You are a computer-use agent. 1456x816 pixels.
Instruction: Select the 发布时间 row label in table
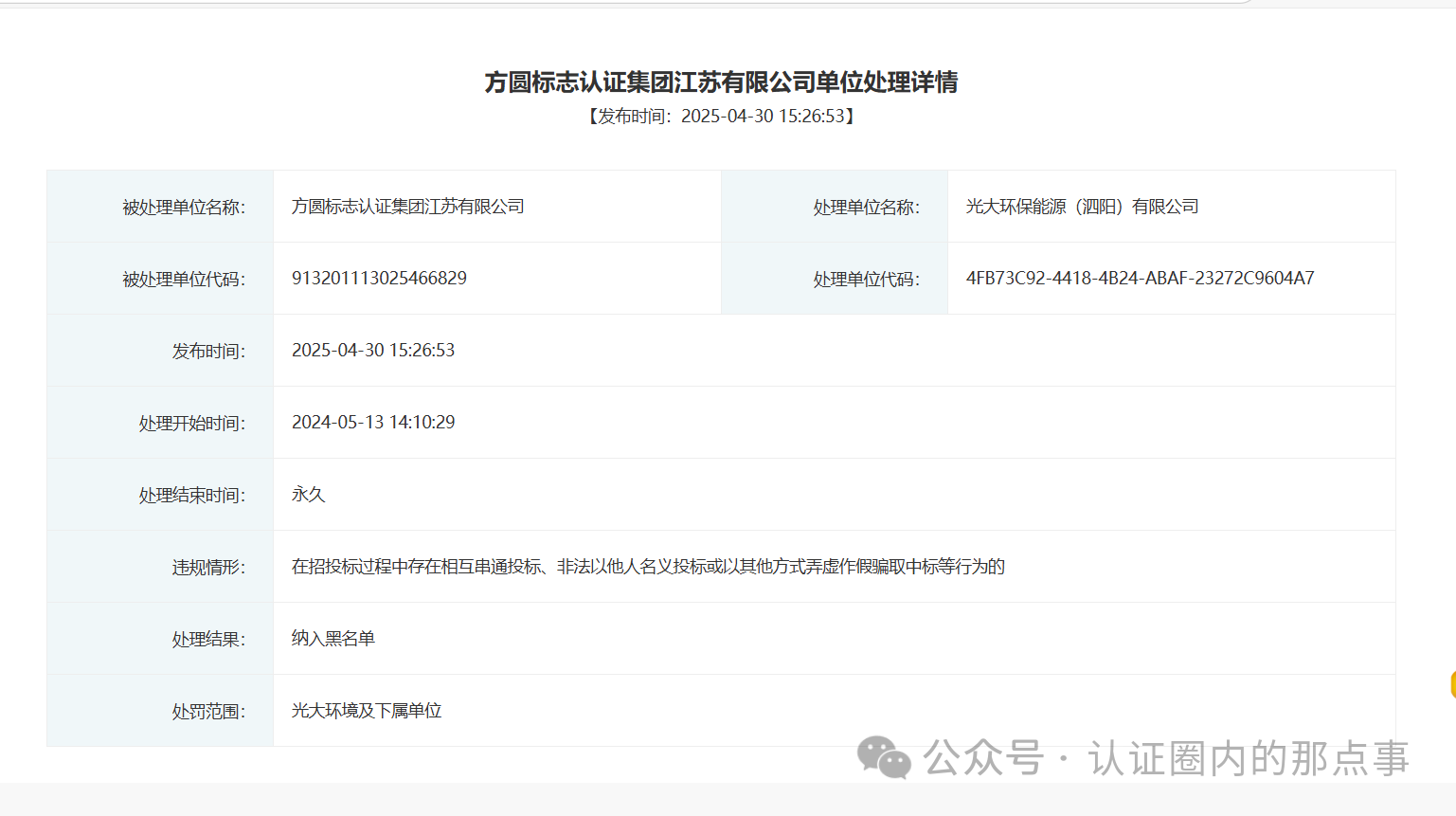208,351
